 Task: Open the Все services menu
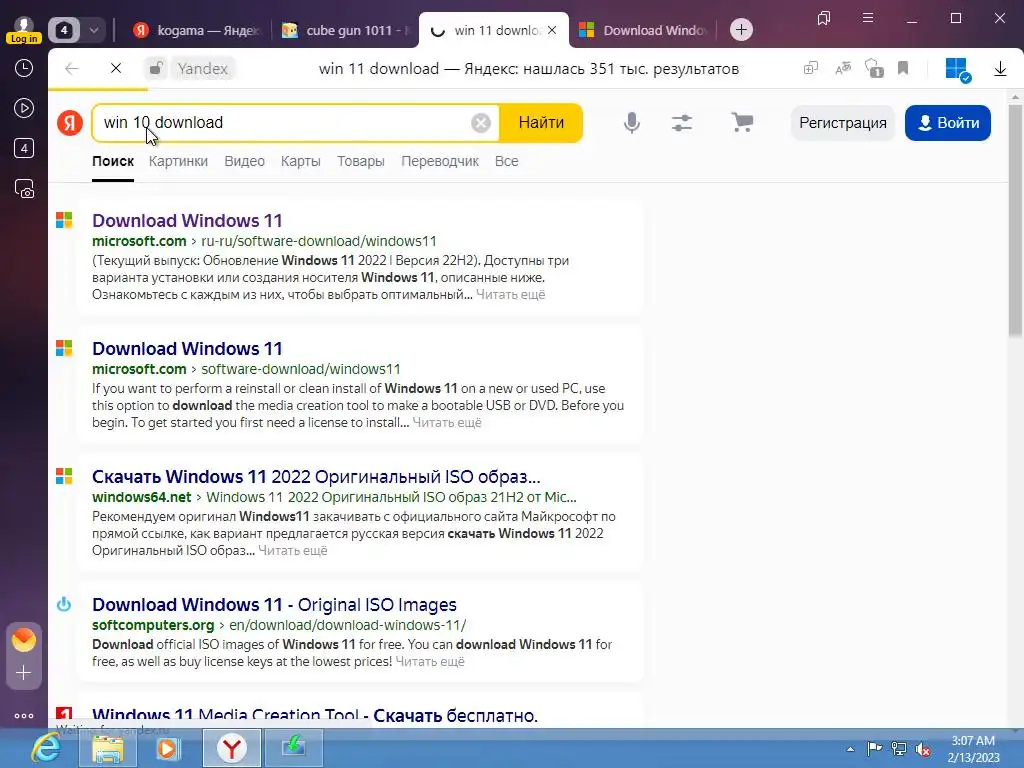(506, 161)
